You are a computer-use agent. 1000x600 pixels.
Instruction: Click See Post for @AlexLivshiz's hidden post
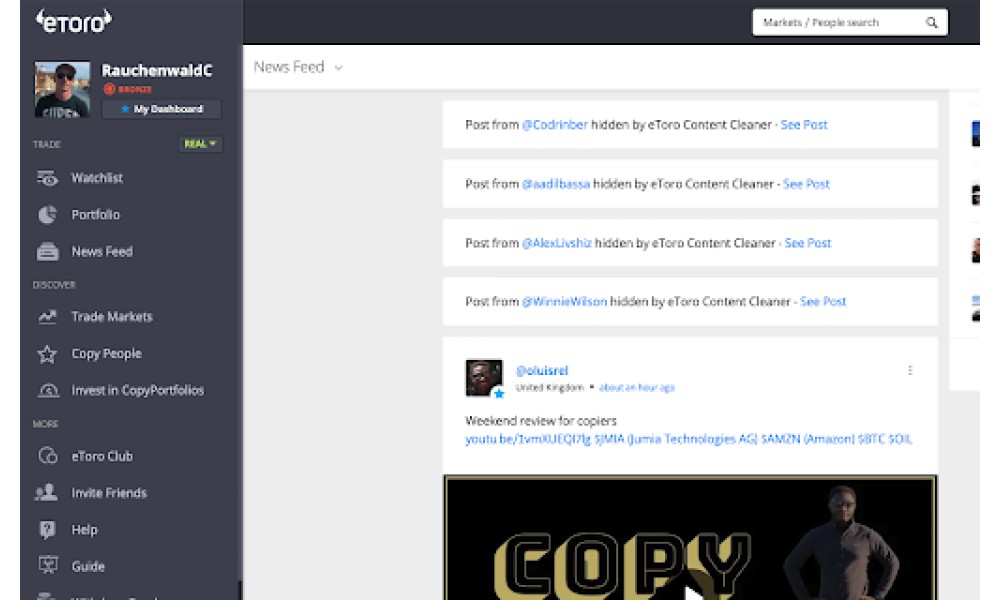tap(807, 243)
